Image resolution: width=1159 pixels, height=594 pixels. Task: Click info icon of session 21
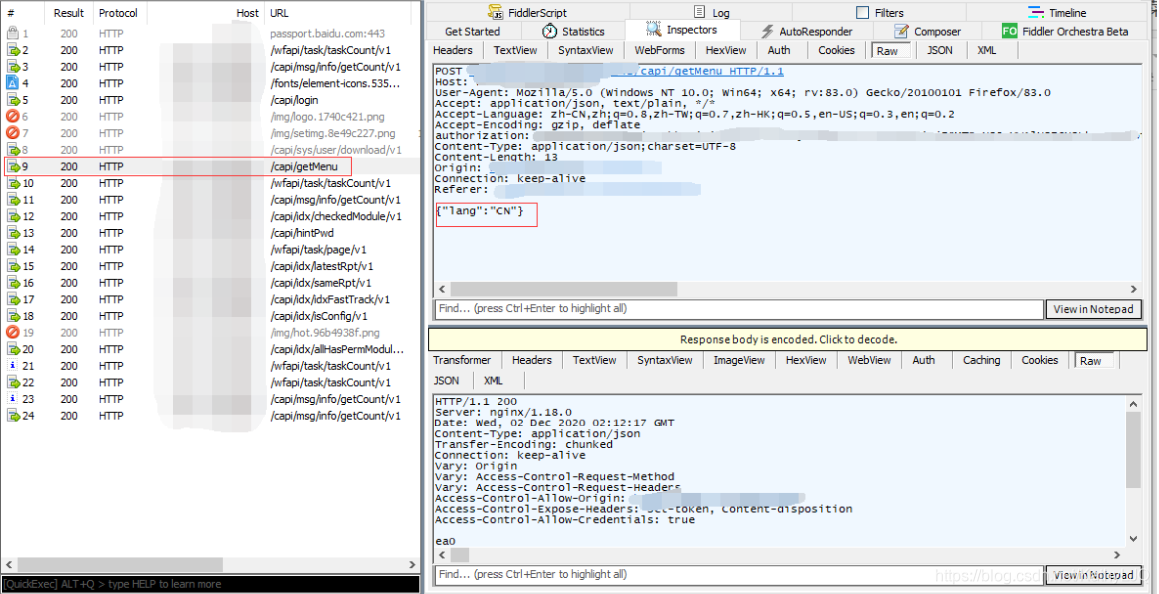pyautogui.click(x=13, y=366)
